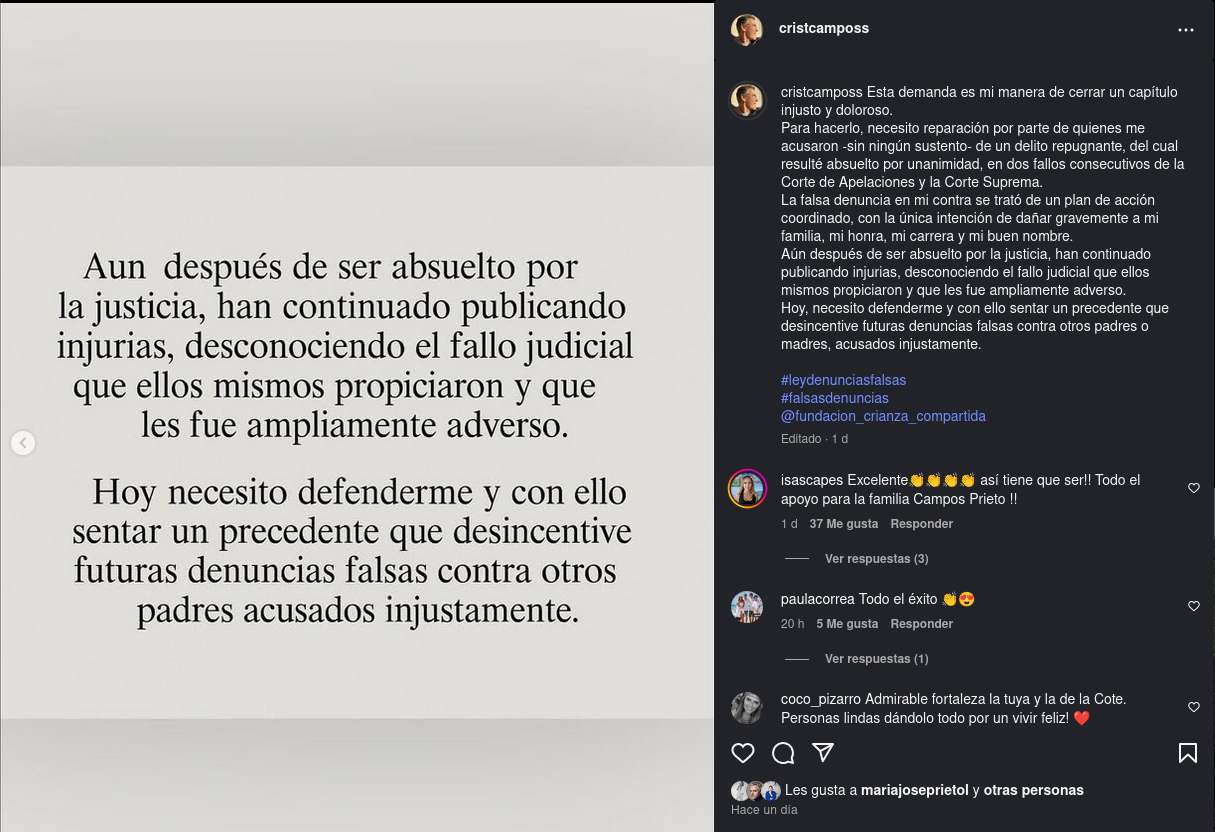Open the comment icon below the image
The image size is (1215, 832).
click(783, 753)
